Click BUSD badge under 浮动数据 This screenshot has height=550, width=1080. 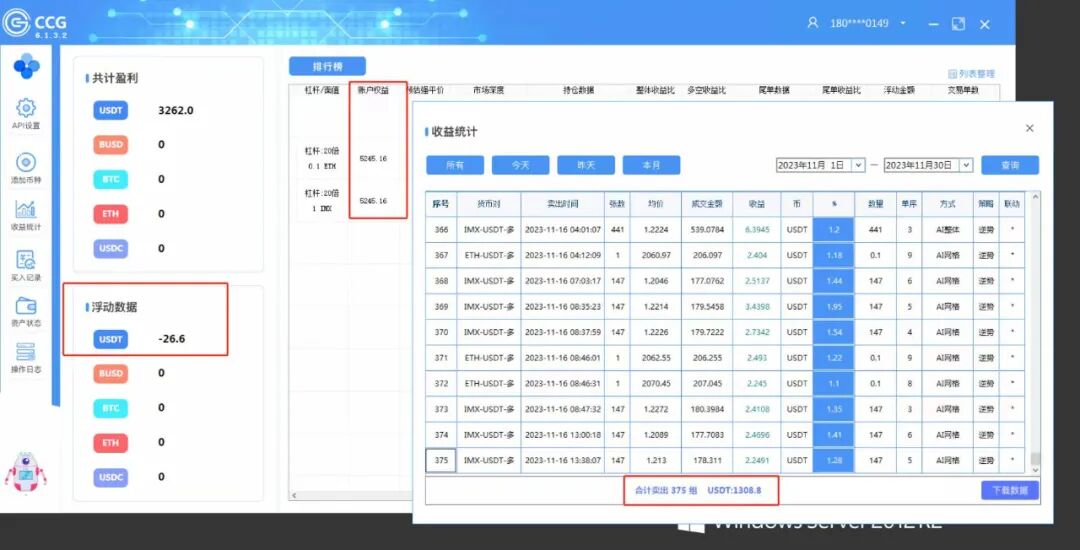[111, 373]
